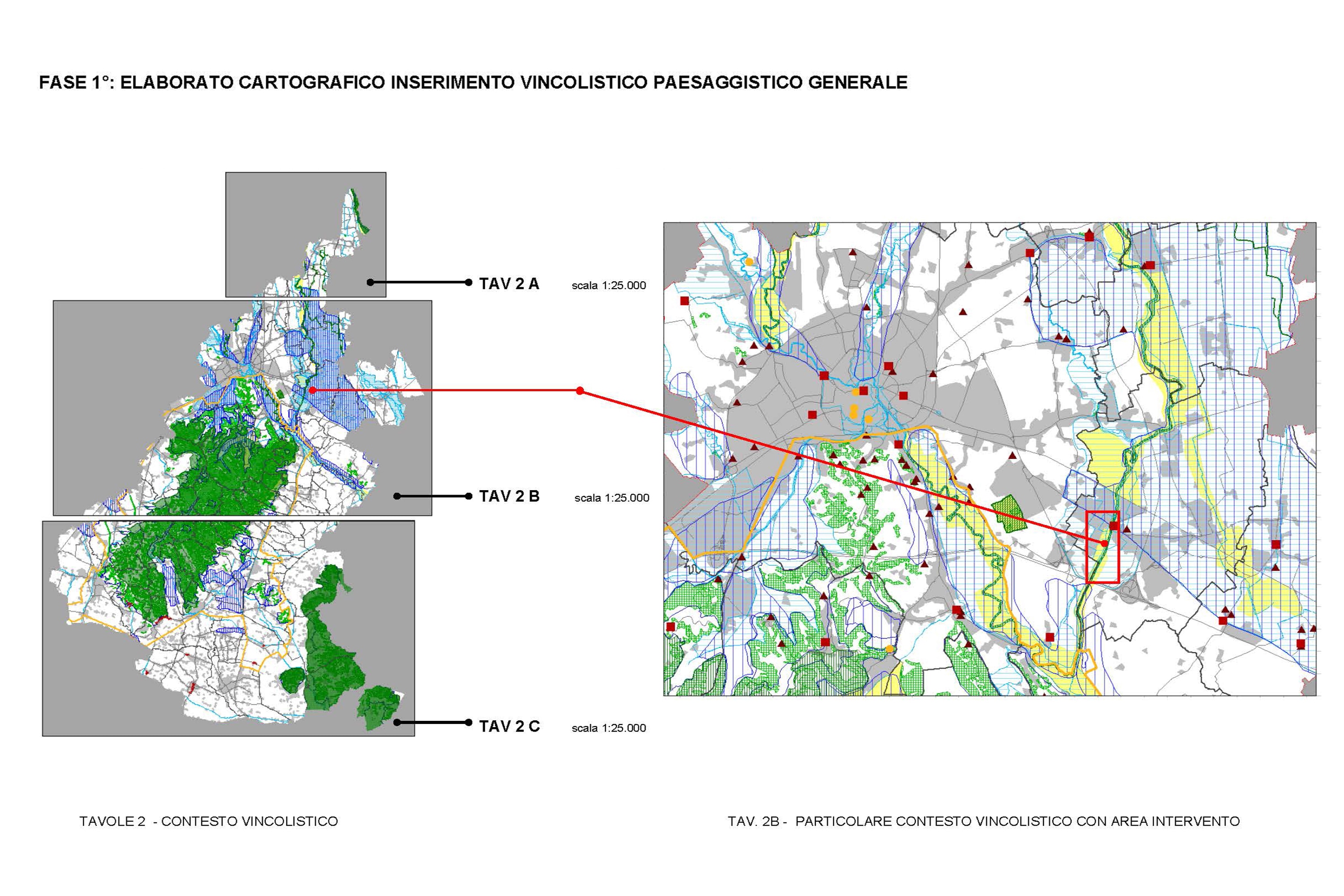The width and height of the screenshot is (1344, 896).
Task: Click the TAV. 2B PARTICOLARE CONTESTO caption
Action: coord(983,821)
